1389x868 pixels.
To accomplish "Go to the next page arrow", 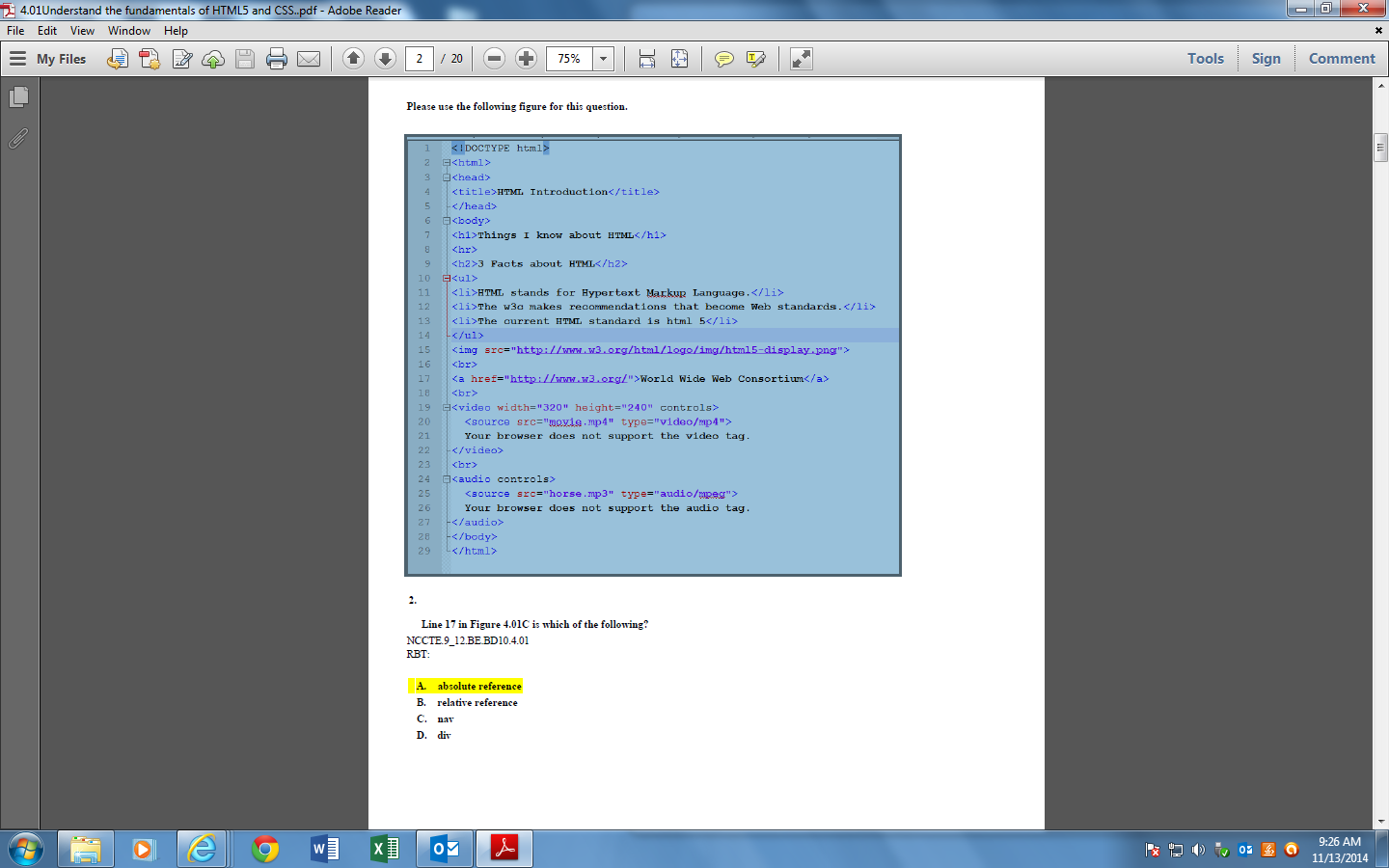I will 385,59.
